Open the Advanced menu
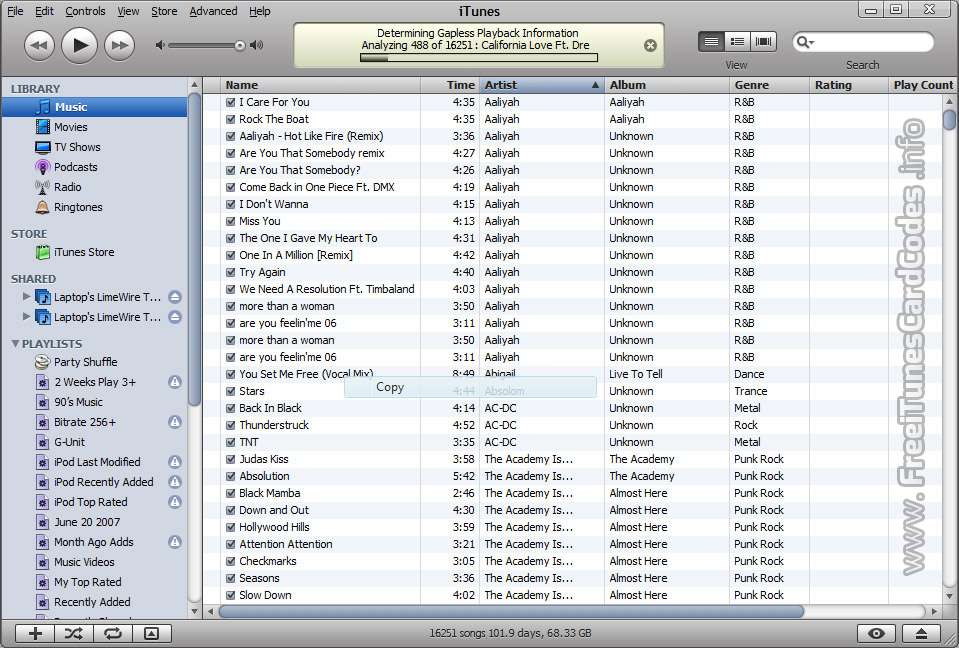The image size is (959, 648). pyautogui.click(x=213, y=11)
